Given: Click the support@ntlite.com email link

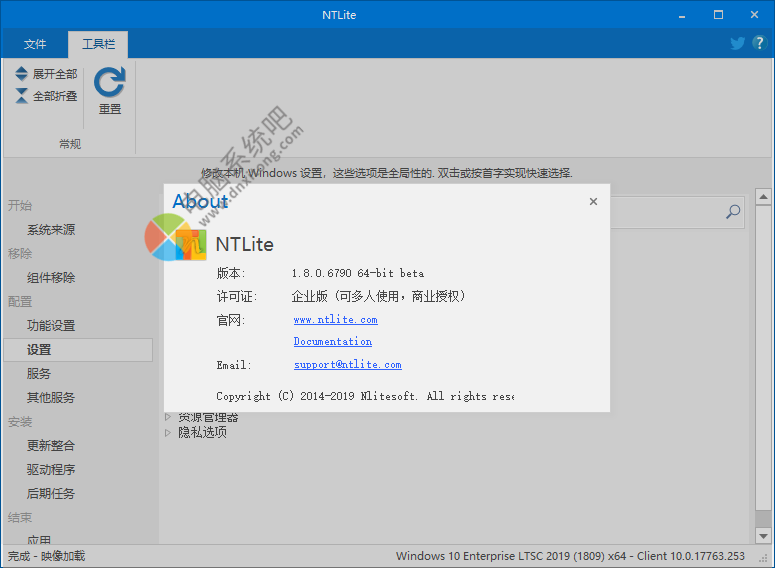Looking at the screenshot, I should point(347,365).
